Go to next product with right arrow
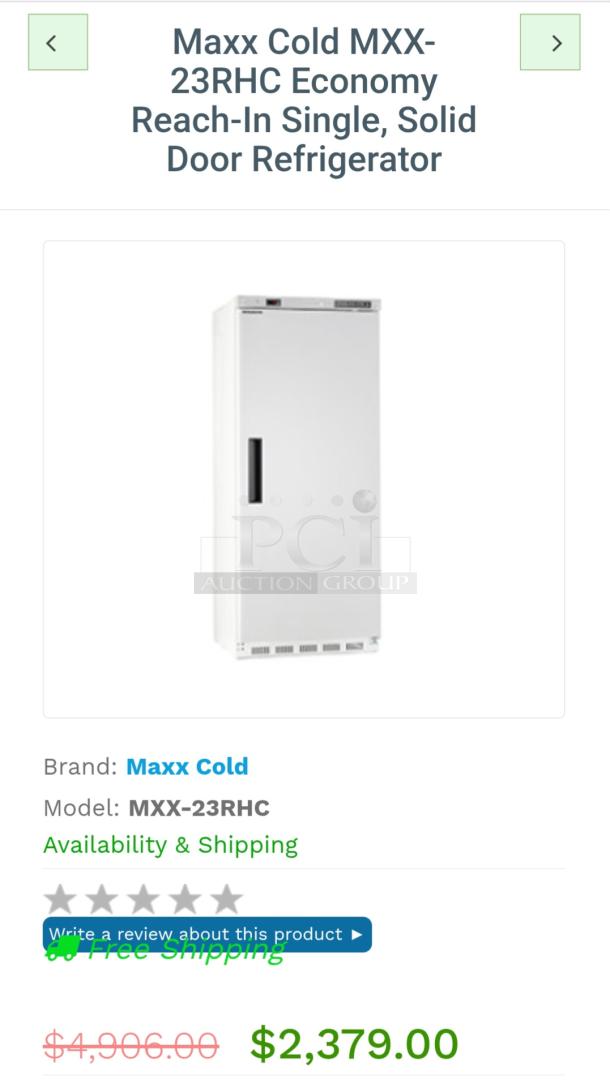Screen dimensions: 610x1083 tap(550, 42)
